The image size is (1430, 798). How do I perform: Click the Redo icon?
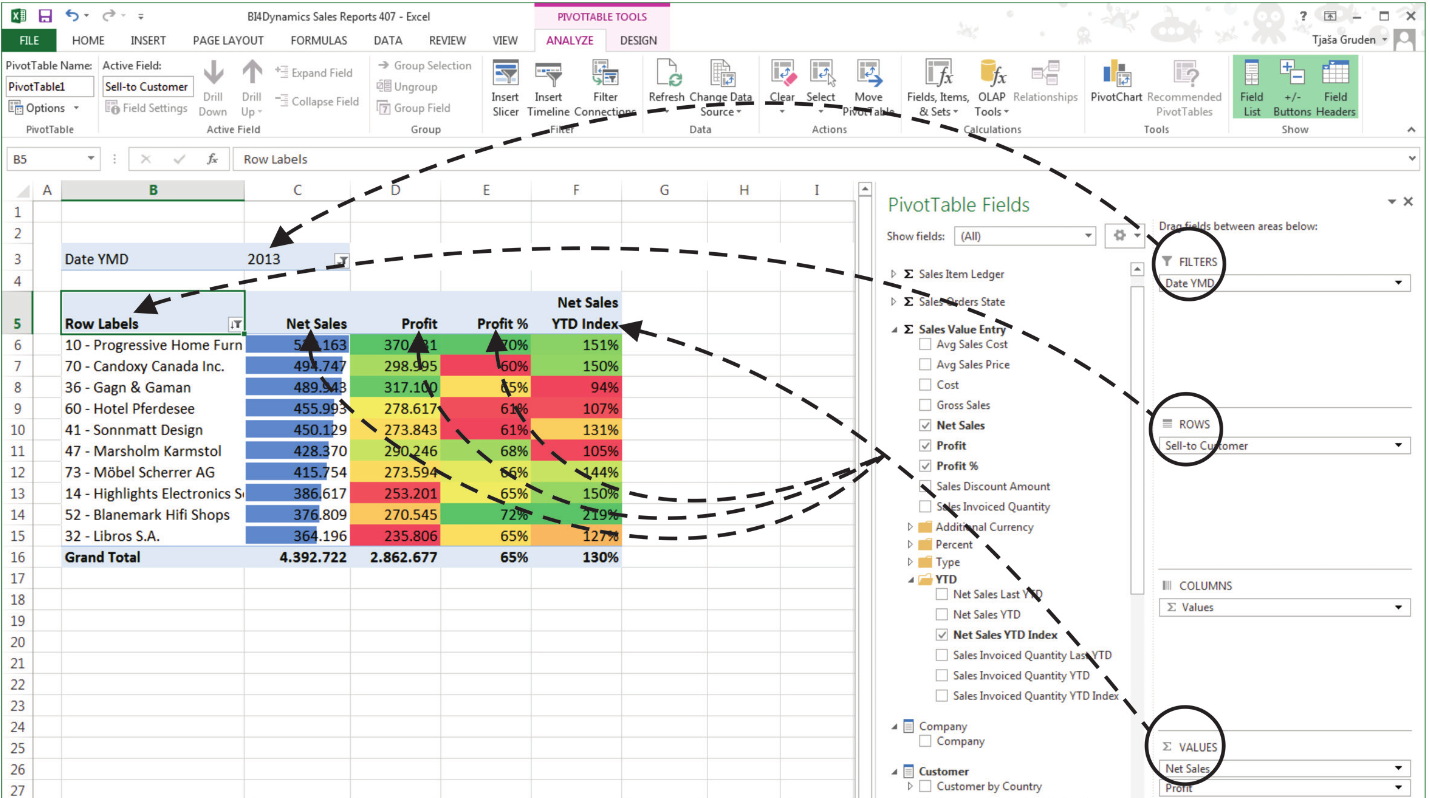109,16
